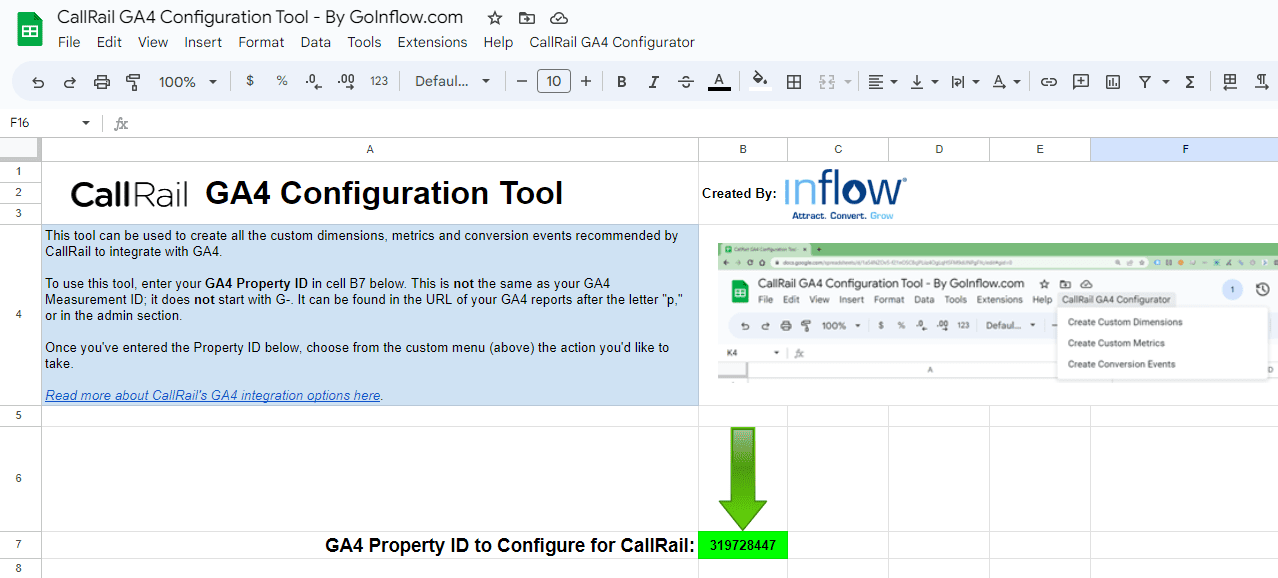1278x578 pixels.
Task: Click the insert link icon
Action: coord(1048,82)
